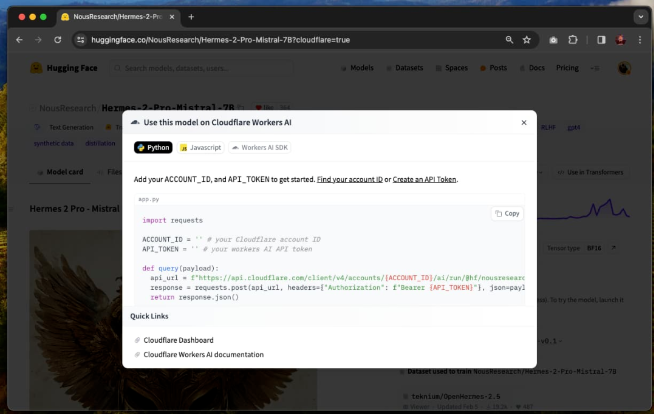The image size is (654, 414).
Task: Open Cloudflare Workers AI documentation link
Action: tap(203, 354)
